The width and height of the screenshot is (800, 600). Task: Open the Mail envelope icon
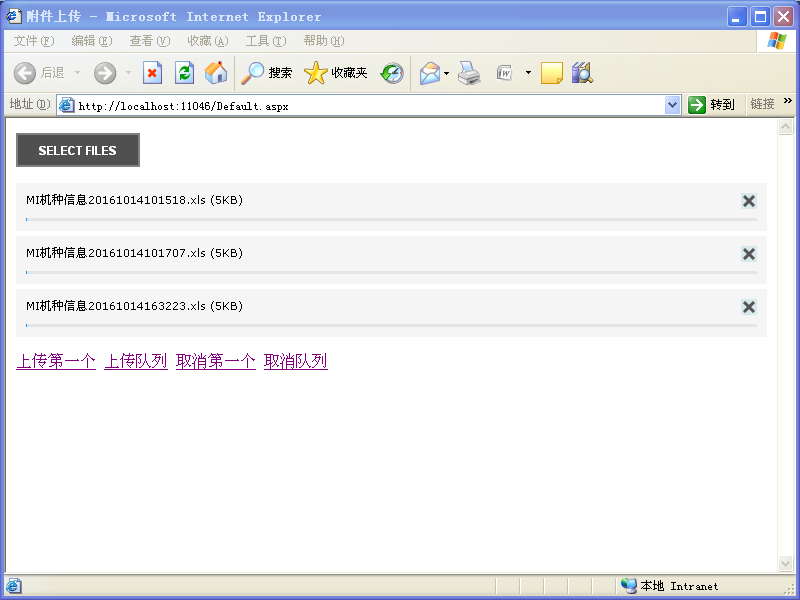pos(430,73)
